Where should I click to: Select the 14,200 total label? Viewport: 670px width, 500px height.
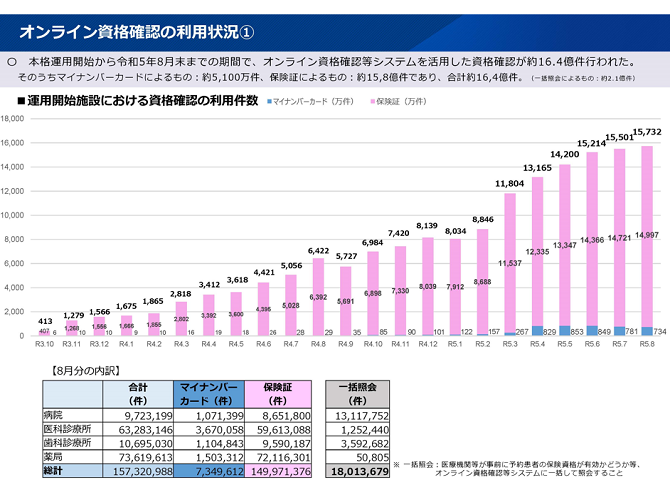[x=564, y=154]
